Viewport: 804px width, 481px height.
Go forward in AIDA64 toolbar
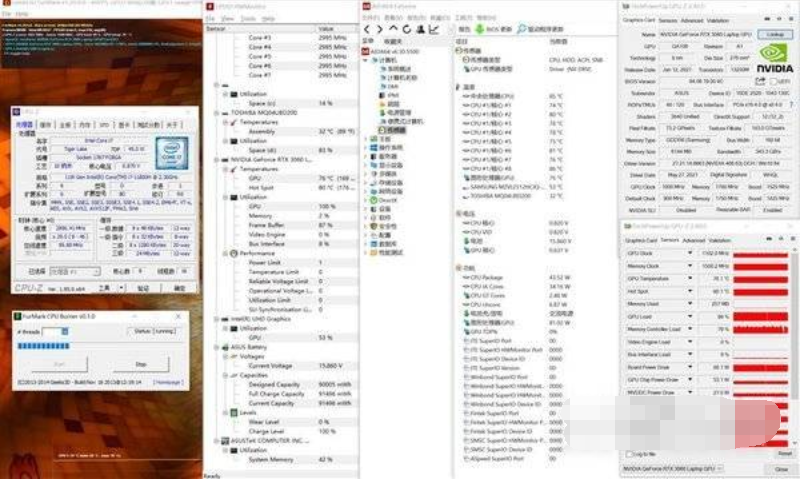tap(379, 29)
